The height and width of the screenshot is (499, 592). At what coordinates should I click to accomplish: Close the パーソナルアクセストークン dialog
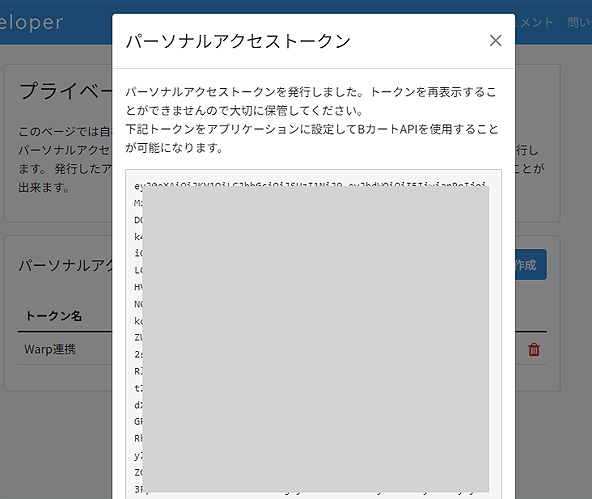495,41
